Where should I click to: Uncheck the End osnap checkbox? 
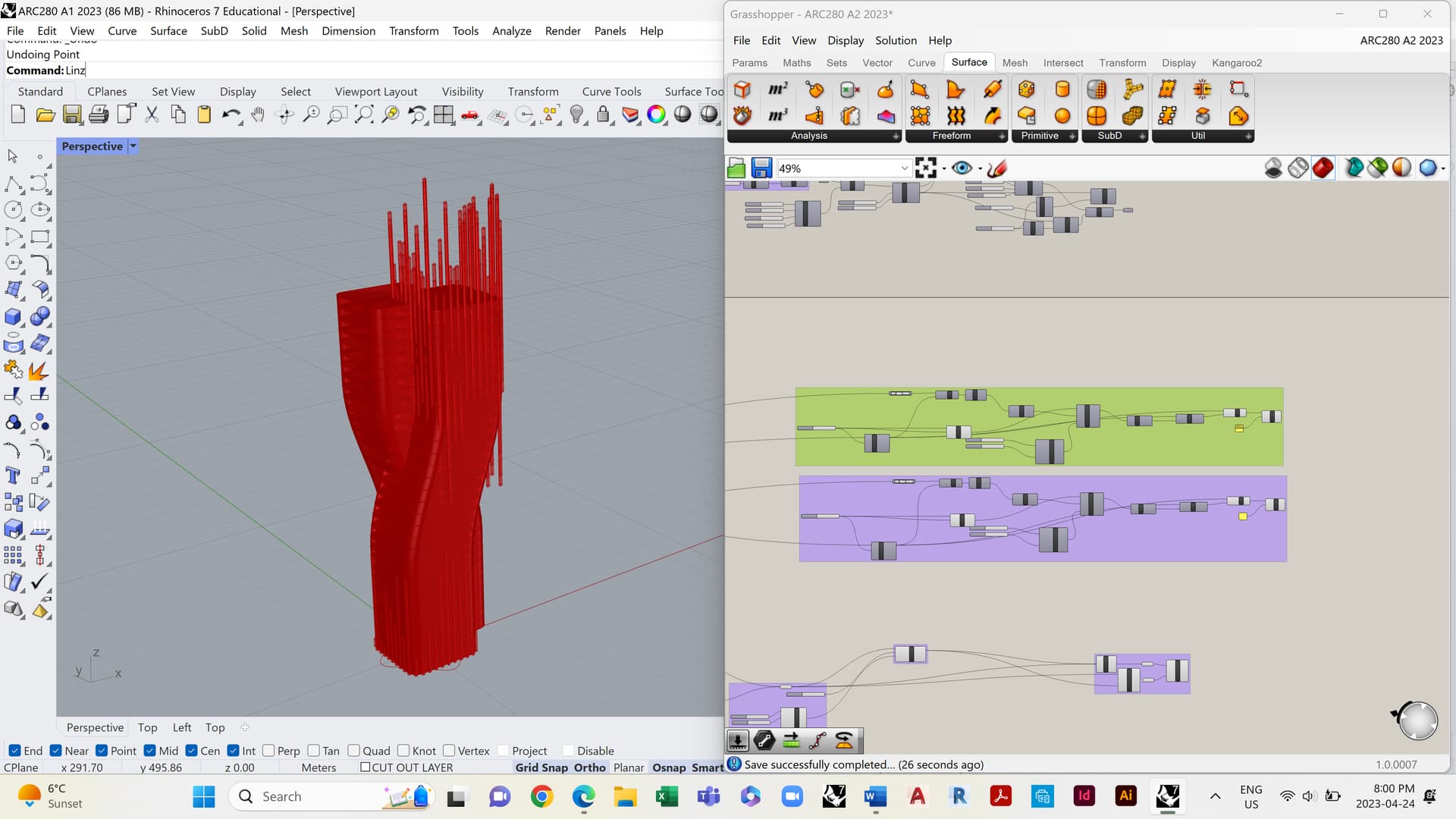pyautogui.click(x=16, y=750)
